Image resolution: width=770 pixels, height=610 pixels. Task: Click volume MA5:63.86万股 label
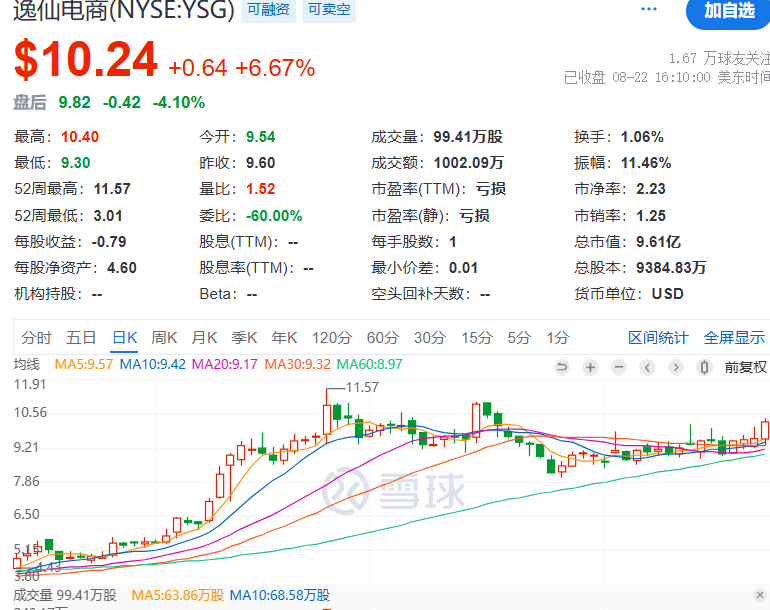177,595
